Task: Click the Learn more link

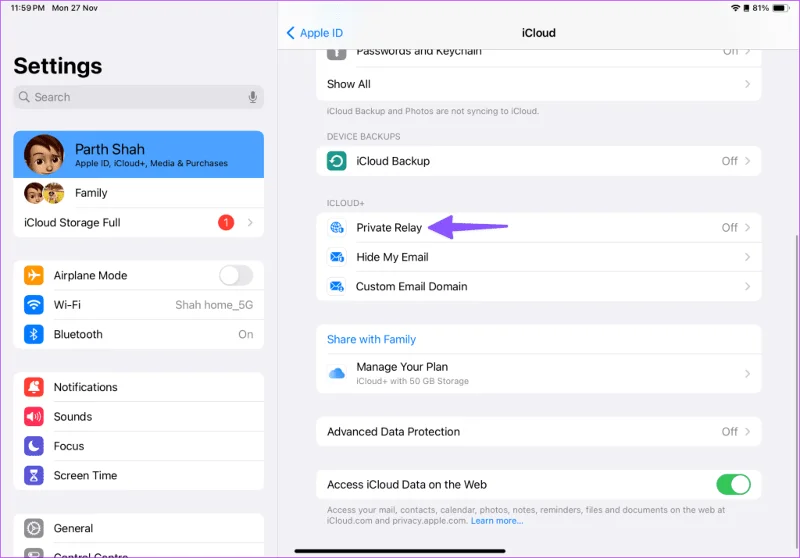Action: (x=497, y=521)
